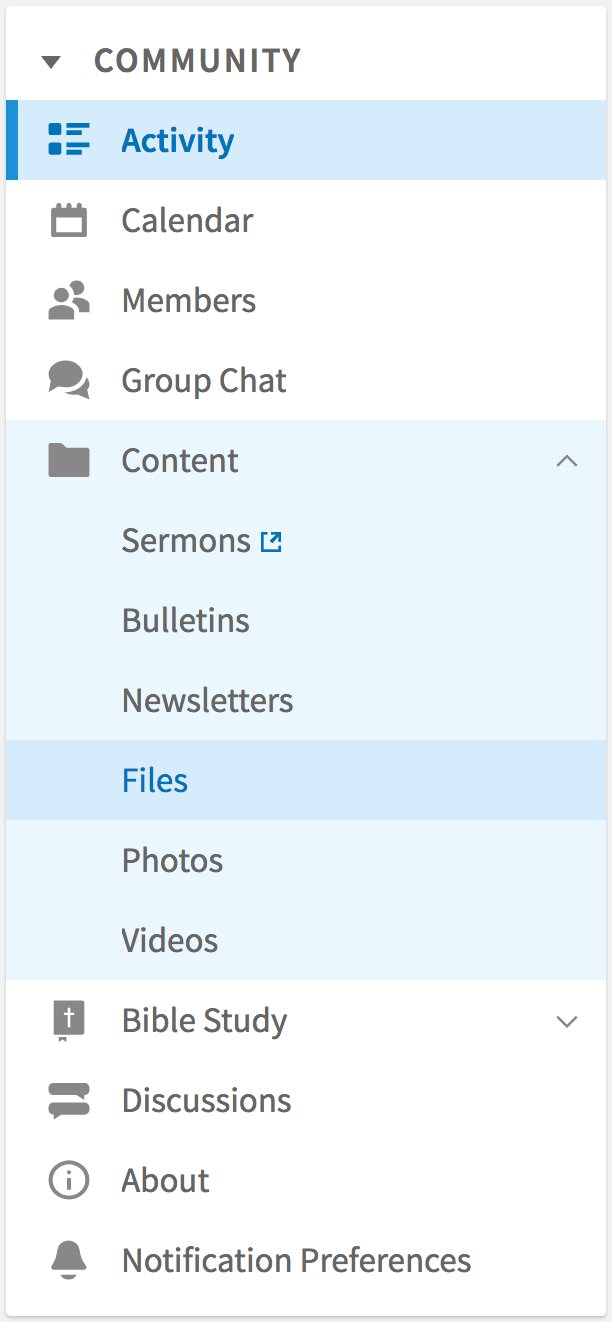The width and height of the screenshot is (612, 1322).
Task: Click the Content folder icon
Action: pyautogui.click(x=69, y=460)
